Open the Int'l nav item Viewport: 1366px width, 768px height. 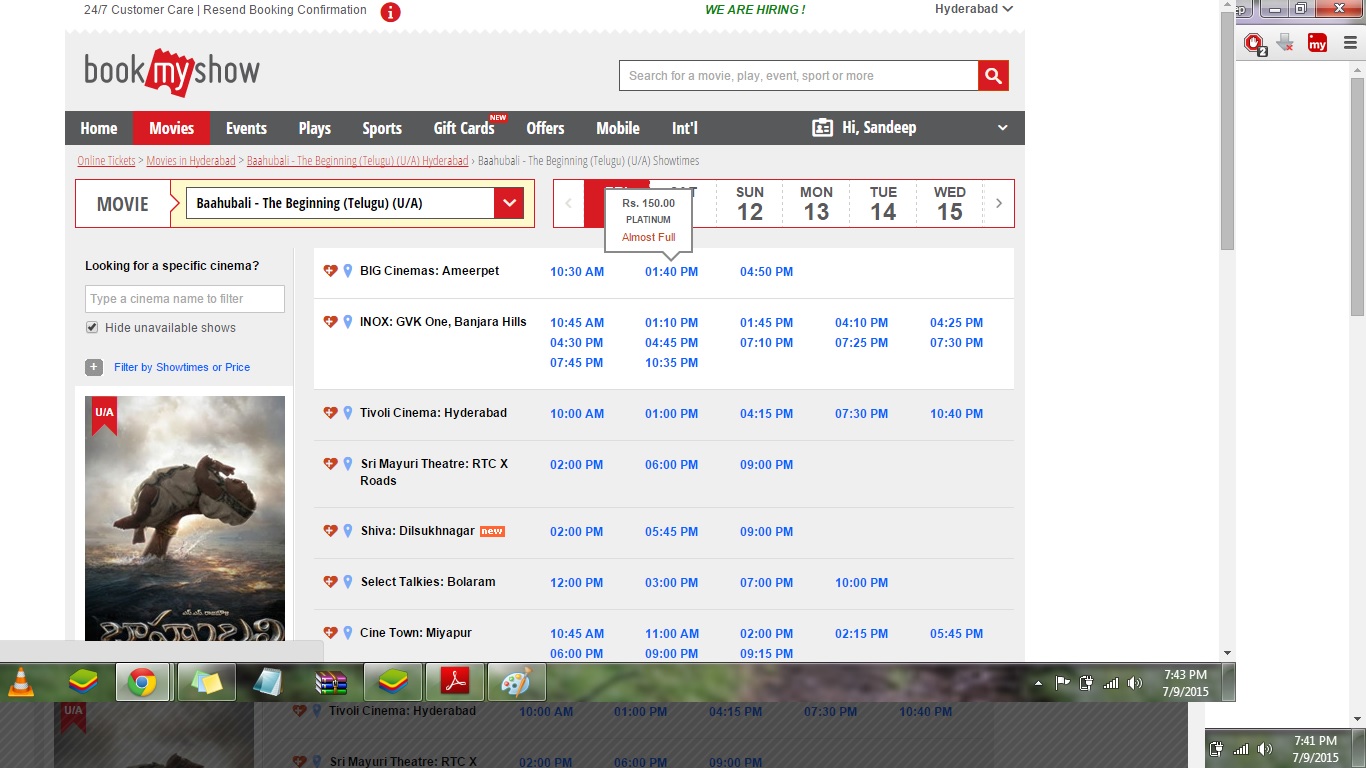click(x=685, y=128)
